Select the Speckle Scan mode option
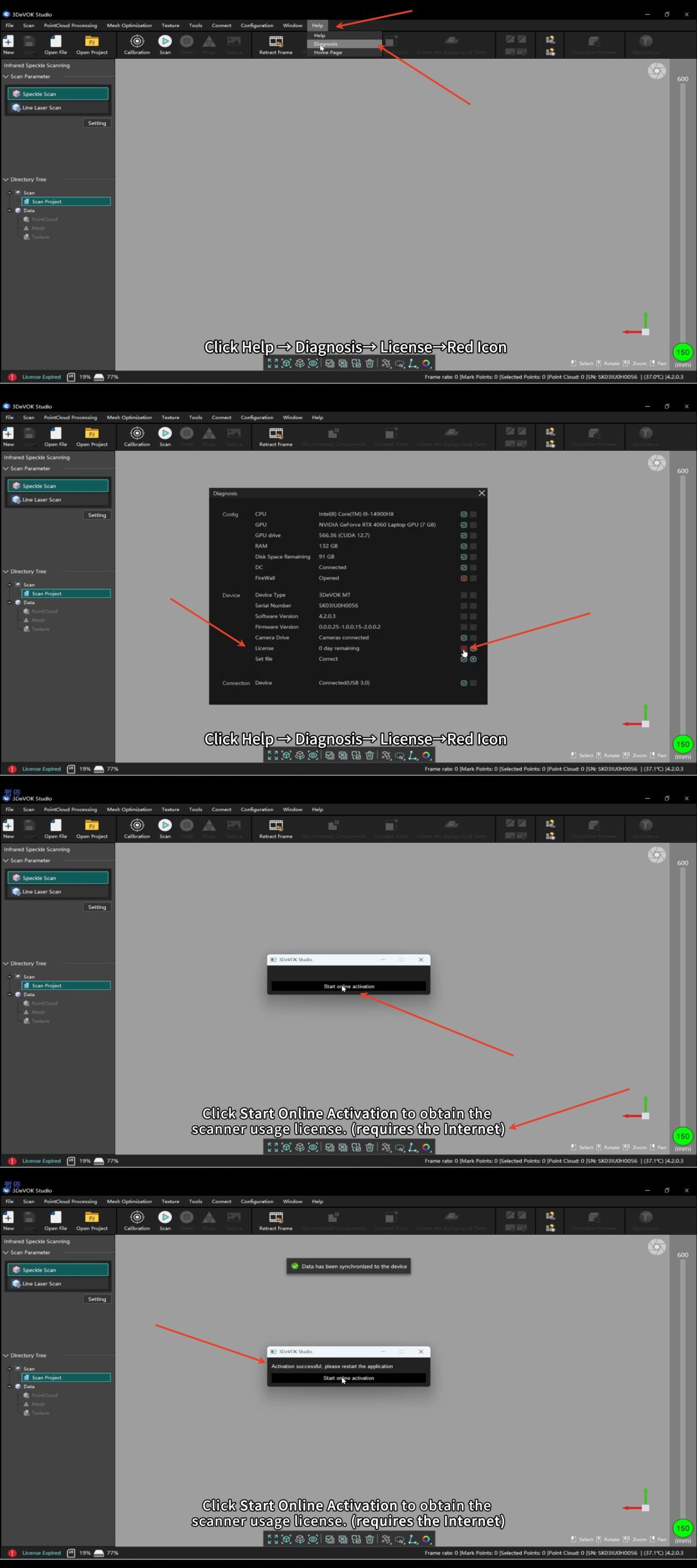This screenshot has height=1568, width=697. 58,94
